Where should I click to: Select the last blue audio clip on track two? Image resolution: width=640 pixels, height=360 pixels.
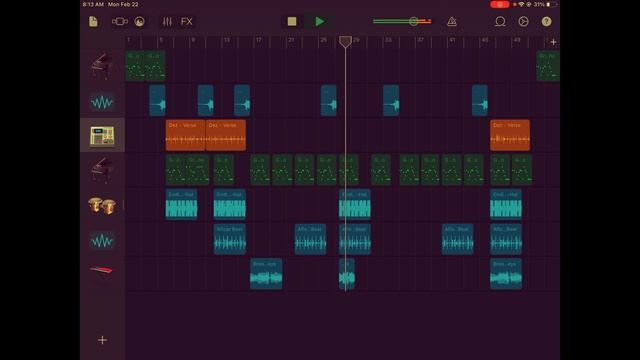(480, 101)
